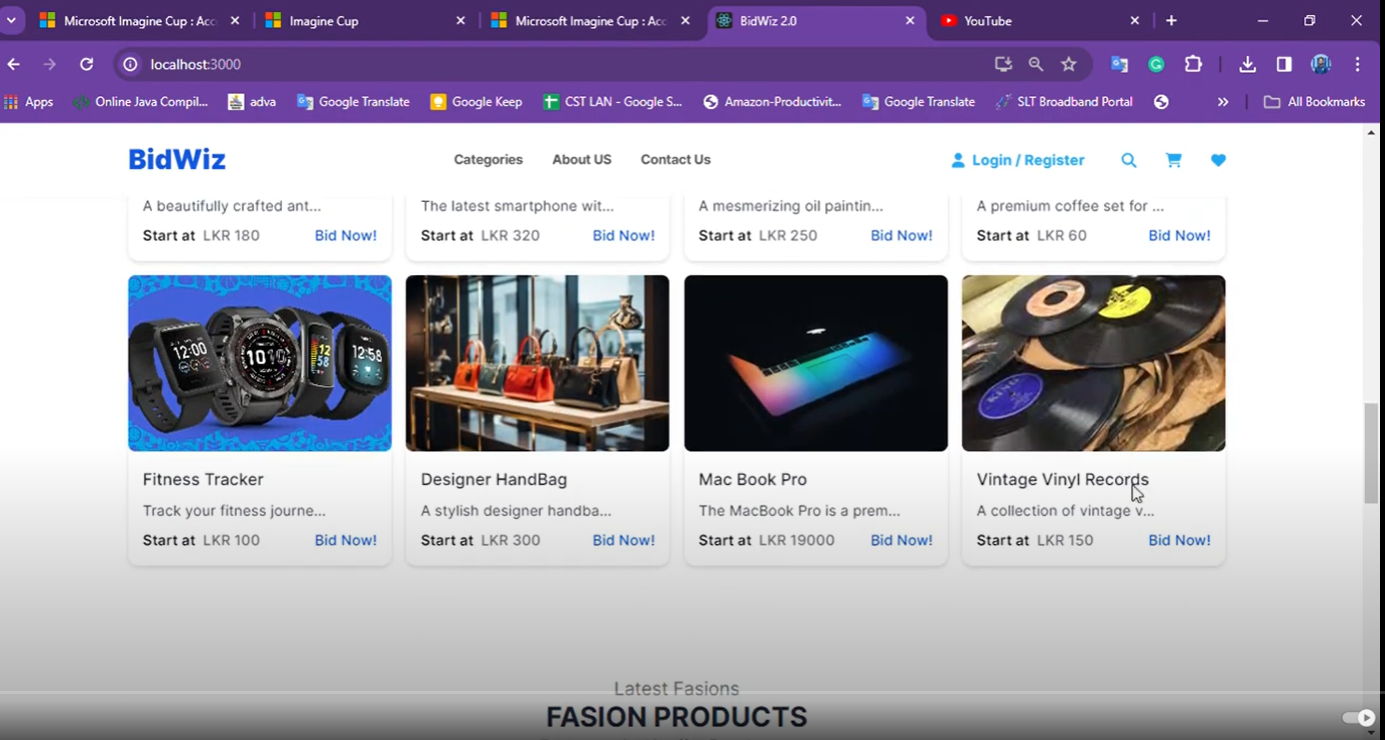Screen dimensions: 1385x740
Task: Open the shopping cart icon
Action: [1173, 160]
